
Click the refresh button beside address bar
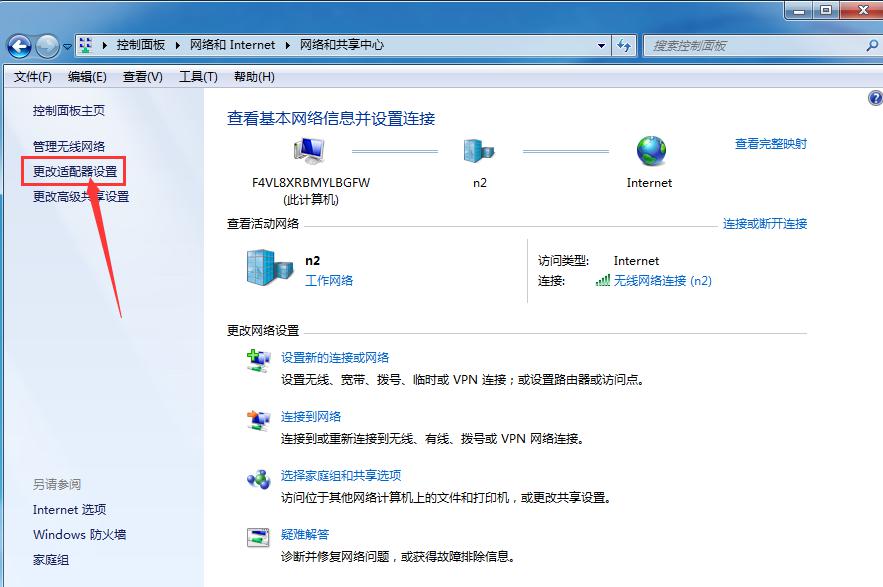(624, 45)
